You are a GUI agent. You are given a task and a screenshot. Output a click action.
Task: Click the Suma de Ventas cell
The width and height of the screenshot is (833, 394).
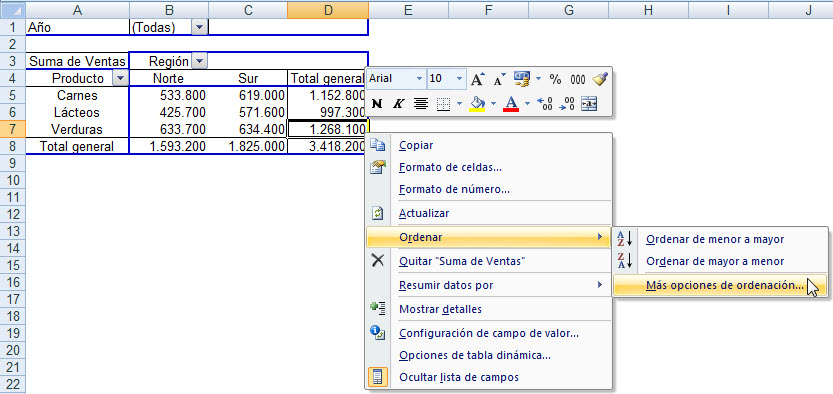(x=78, y=62)
